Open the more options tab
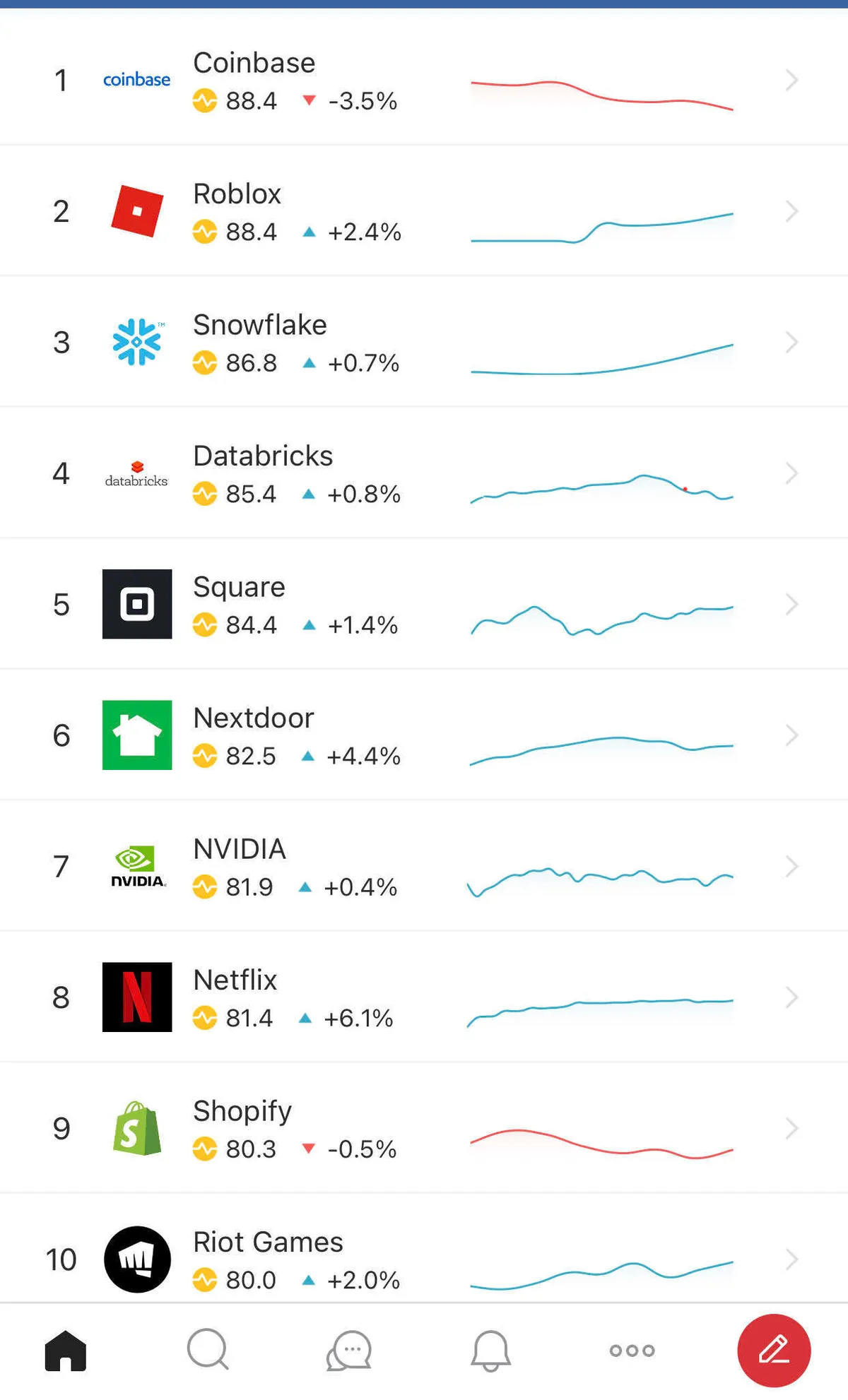Screen dimensions: 848x1400 [632, 1351]
